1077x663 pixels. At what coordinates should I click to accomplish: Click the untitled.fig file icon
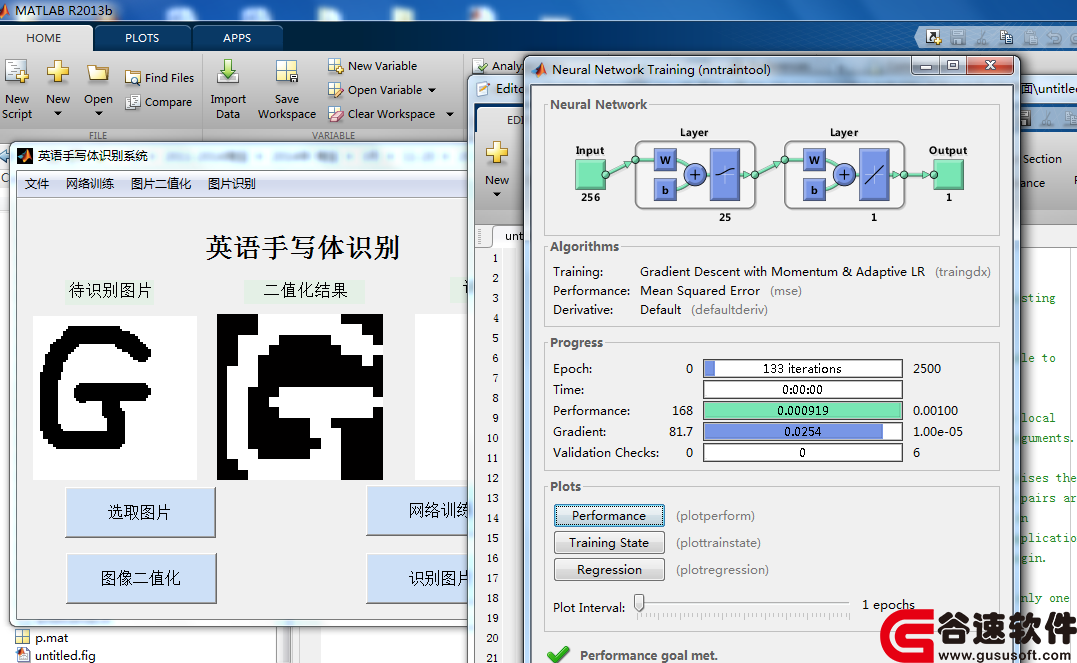(x=23, y=655)
